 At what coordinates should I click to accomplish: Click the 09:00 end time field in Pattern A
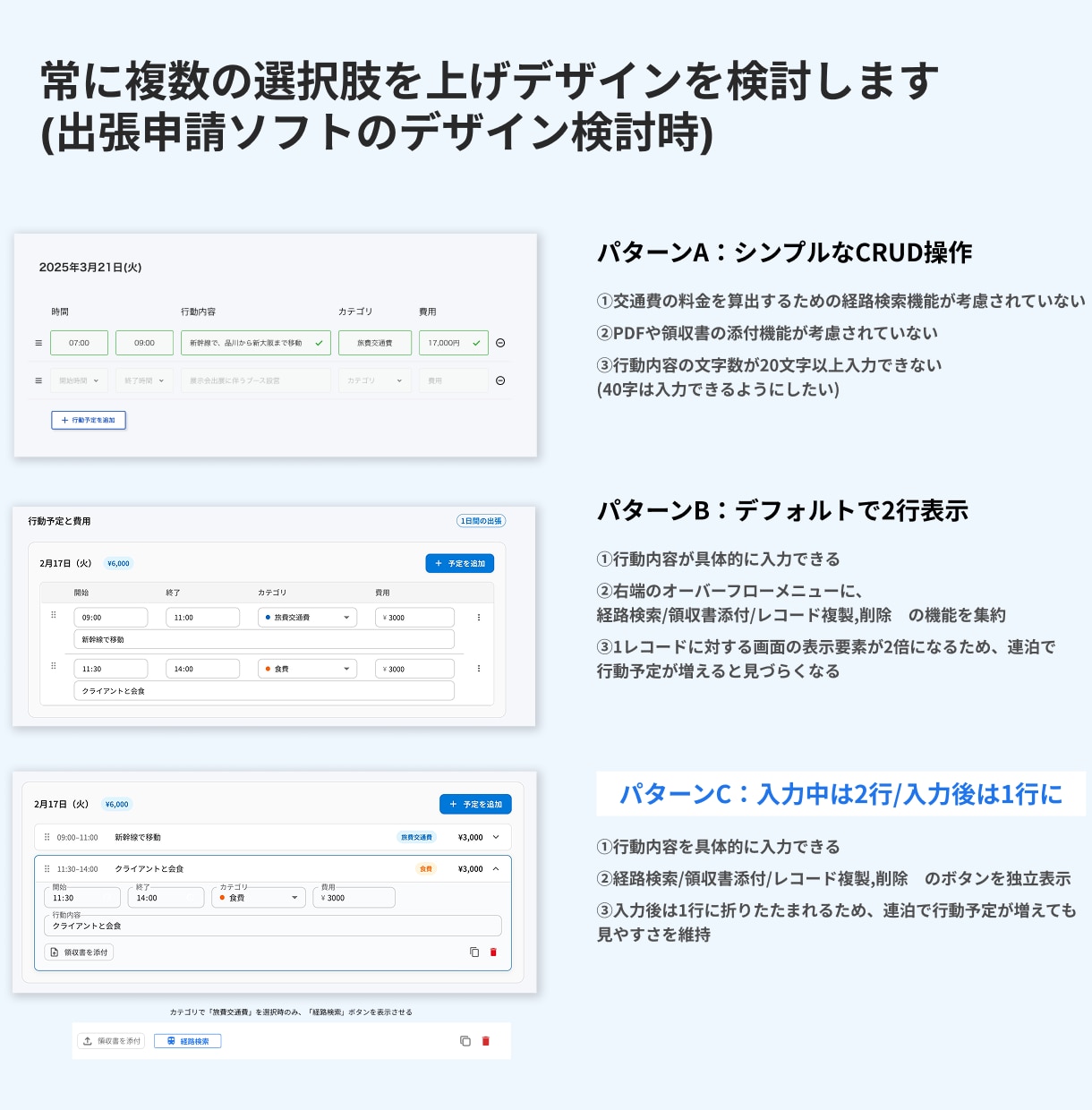tap(144, 343)
